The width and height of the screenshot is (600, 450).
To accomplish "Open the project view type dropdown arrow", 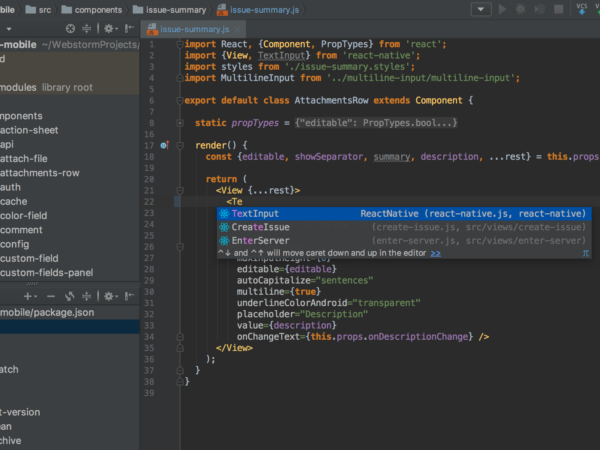I will 9,29.
